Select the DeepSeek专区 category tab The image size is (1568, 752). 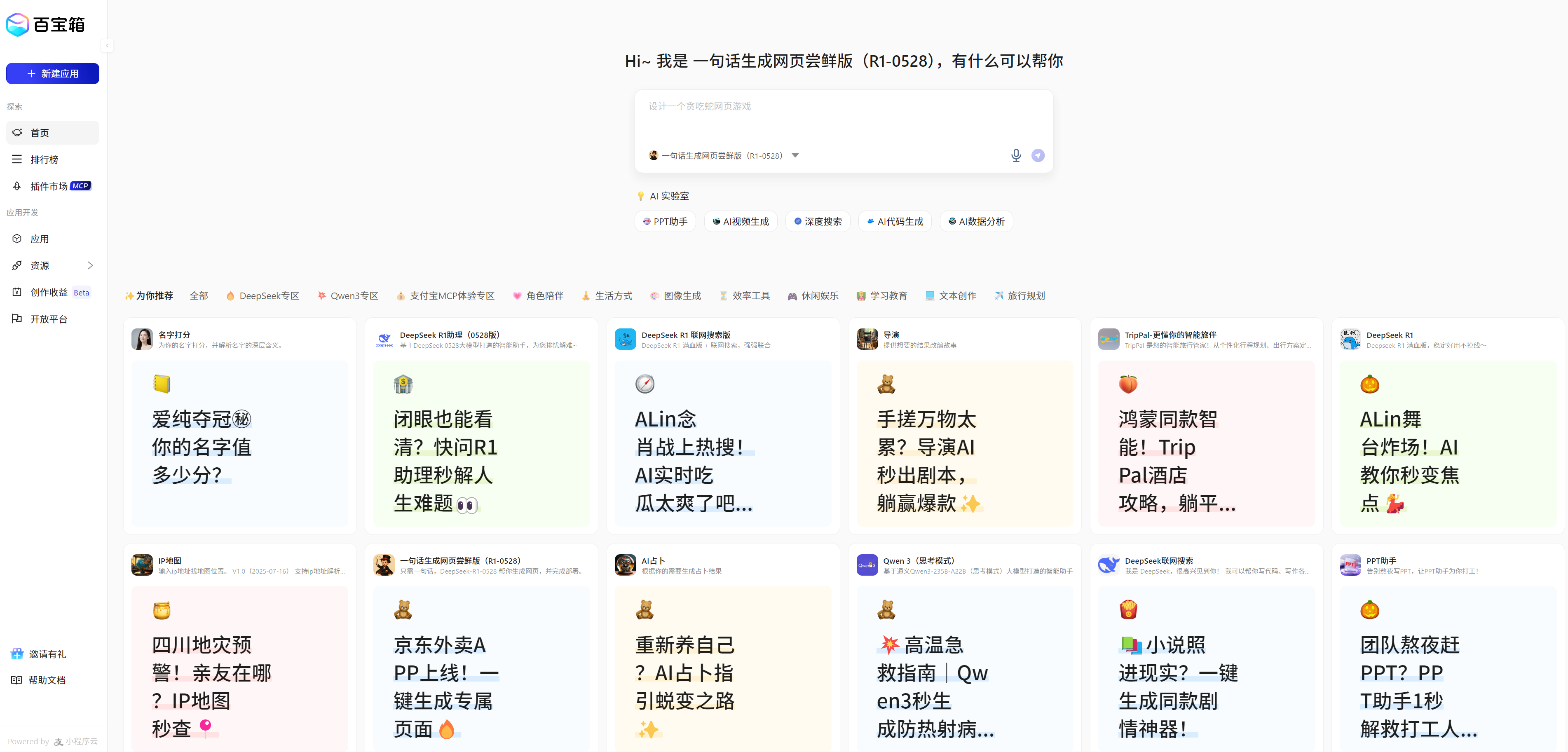(x=263, y=296)
